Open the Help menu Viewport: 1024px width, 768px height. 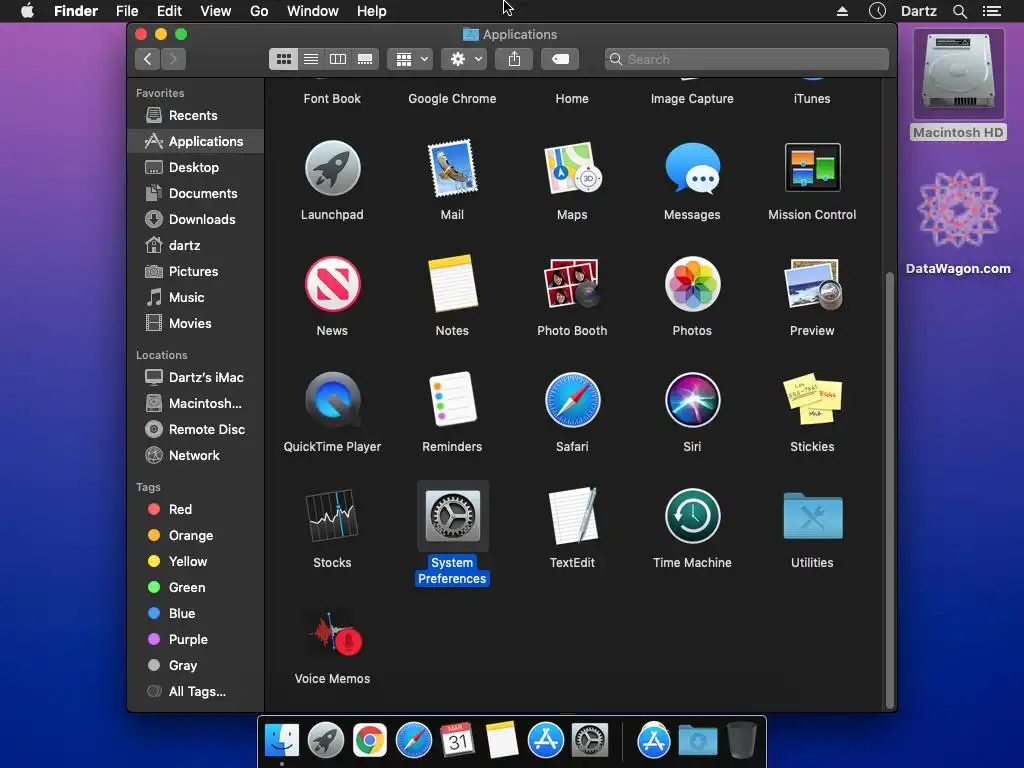pos(372,11)
